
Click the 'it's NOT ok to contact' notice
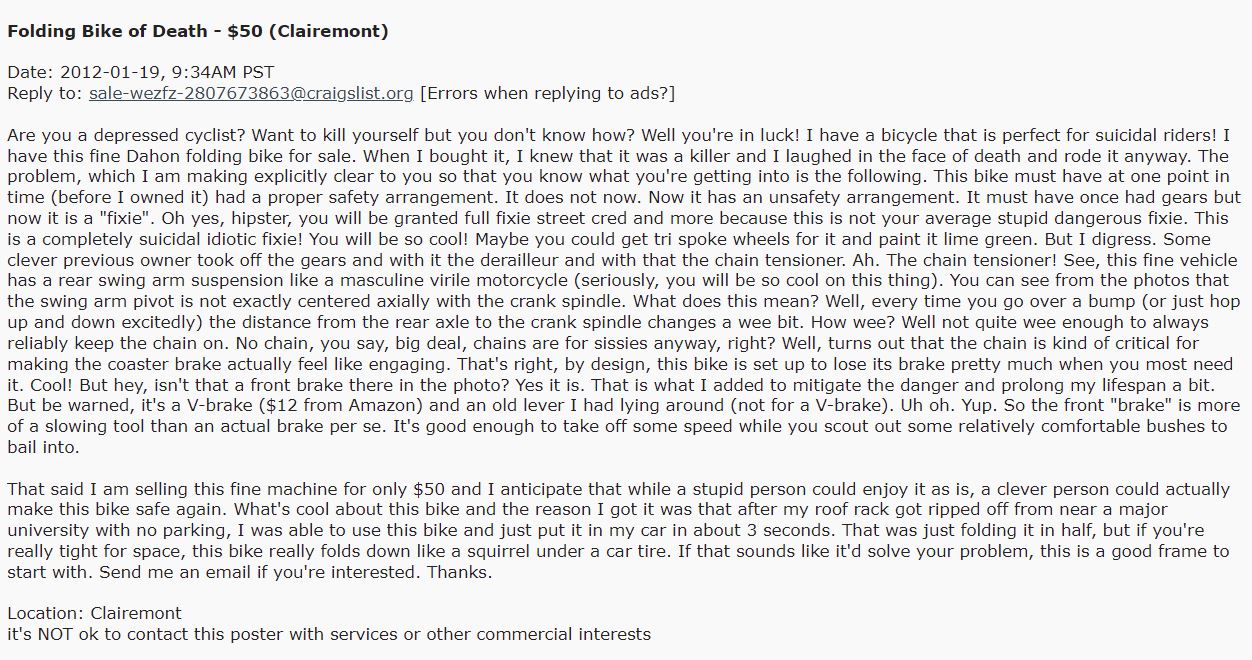[x=329, y=634]
